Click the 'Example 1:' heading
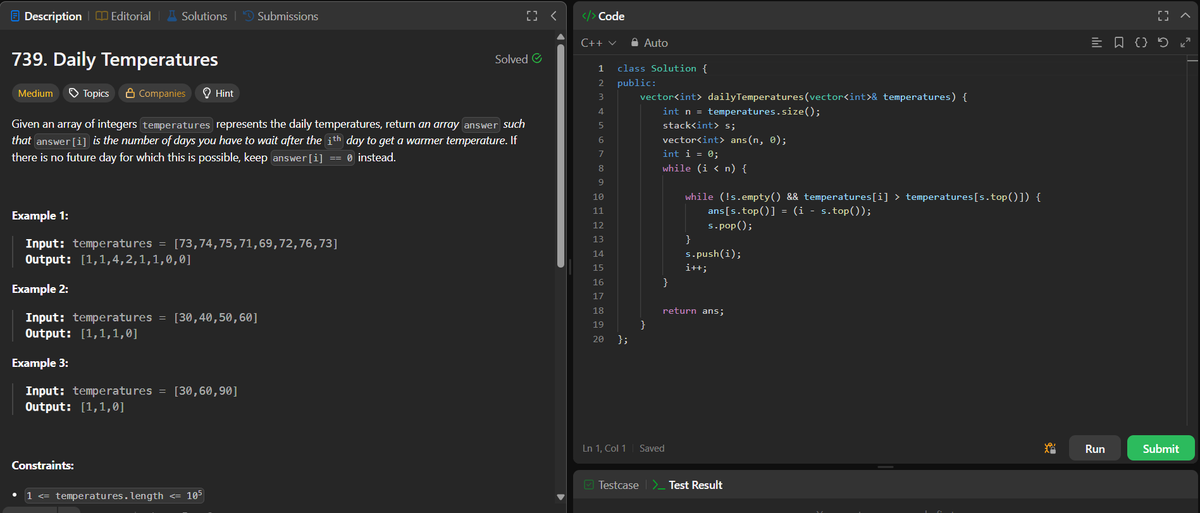 (x=39, y=217)
